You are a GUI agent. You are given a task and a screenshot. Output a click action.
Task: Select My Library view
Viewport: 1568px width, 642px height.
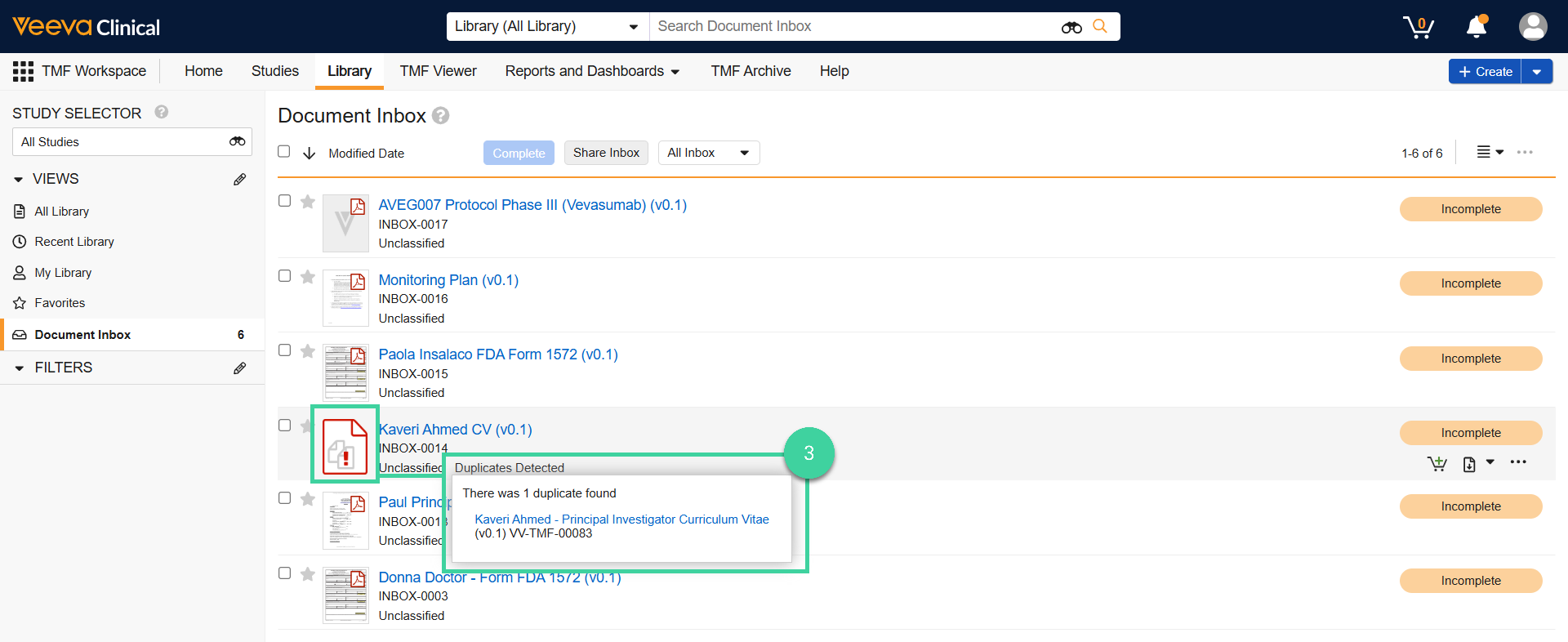(63, 273)
